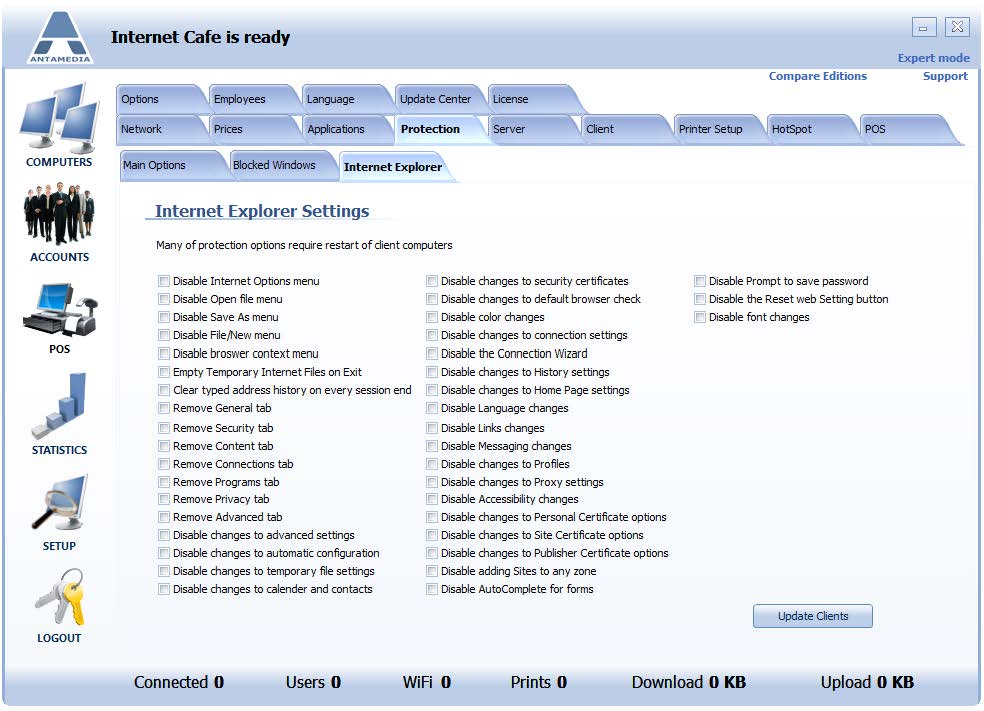
Task: Check Disable broswer context menu
Action: pyautogui.click(x=164, y=354)
